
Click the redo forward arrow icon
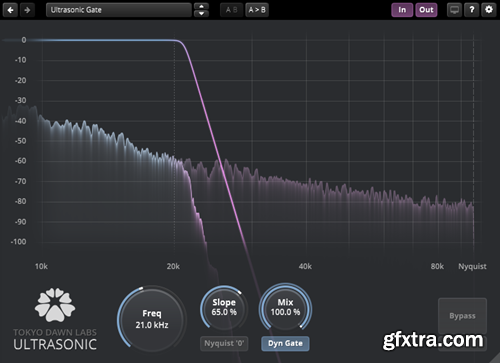(x=27, y=10)
